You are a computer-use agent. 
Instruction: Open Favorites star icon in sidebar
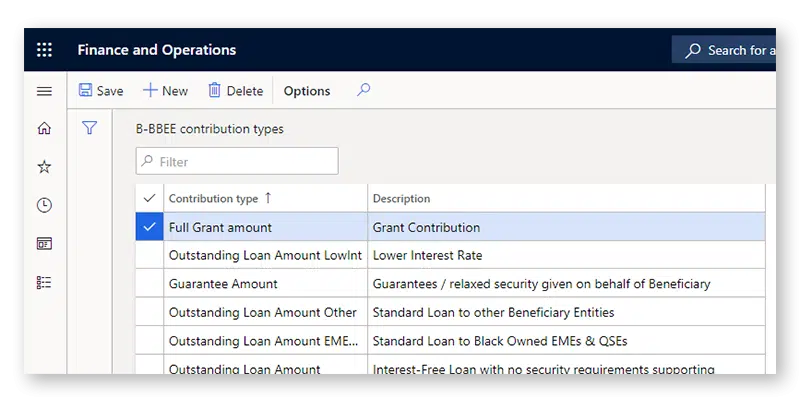[44, 167]
